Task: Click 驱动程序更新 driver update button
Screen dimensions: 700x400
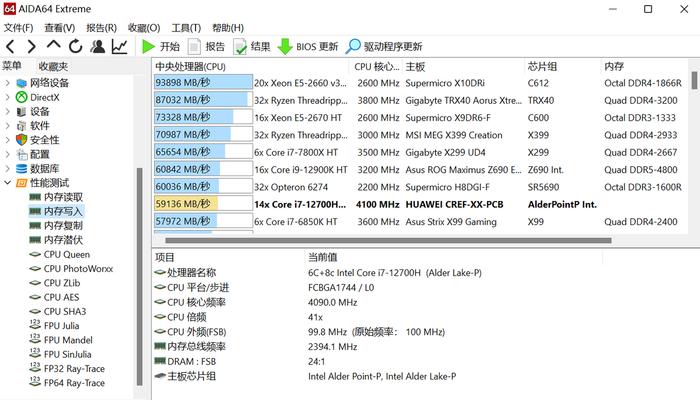Action: click(384, 46)
